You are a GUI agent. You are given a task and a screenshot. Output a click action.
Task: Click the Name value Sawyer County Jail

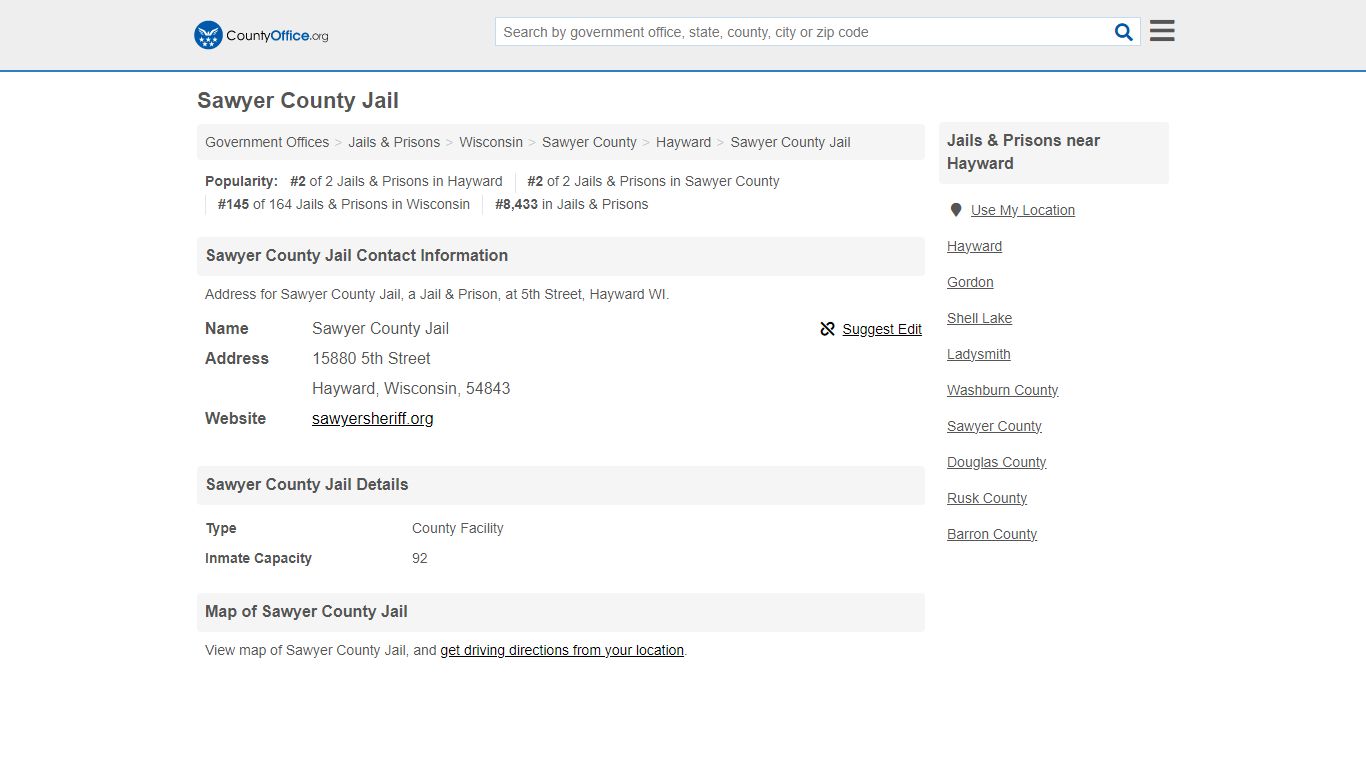(380, 328)
